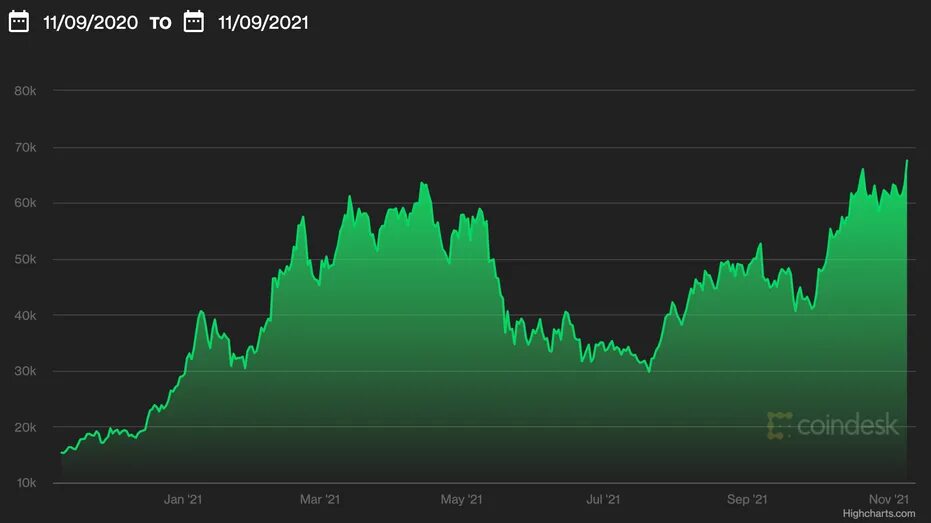Image resolution: width=931 pixels, height=523 pixels.
Task: Open the end date calendar icon
Action: click(x=194, y=22)
